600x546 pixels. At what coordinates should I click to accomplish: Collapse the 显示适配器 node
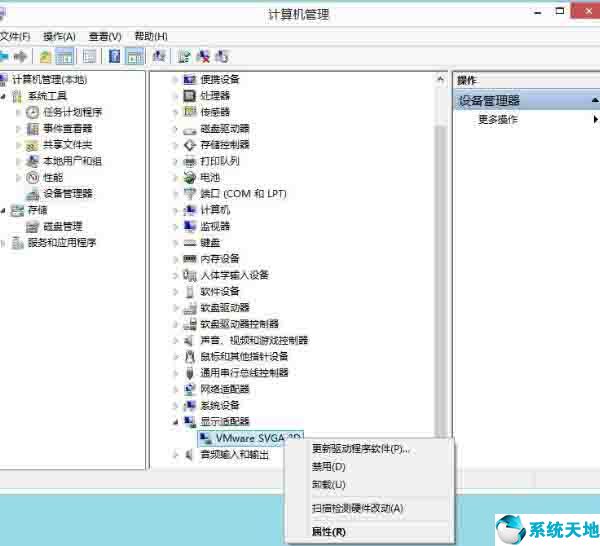[x=176, y=422]
